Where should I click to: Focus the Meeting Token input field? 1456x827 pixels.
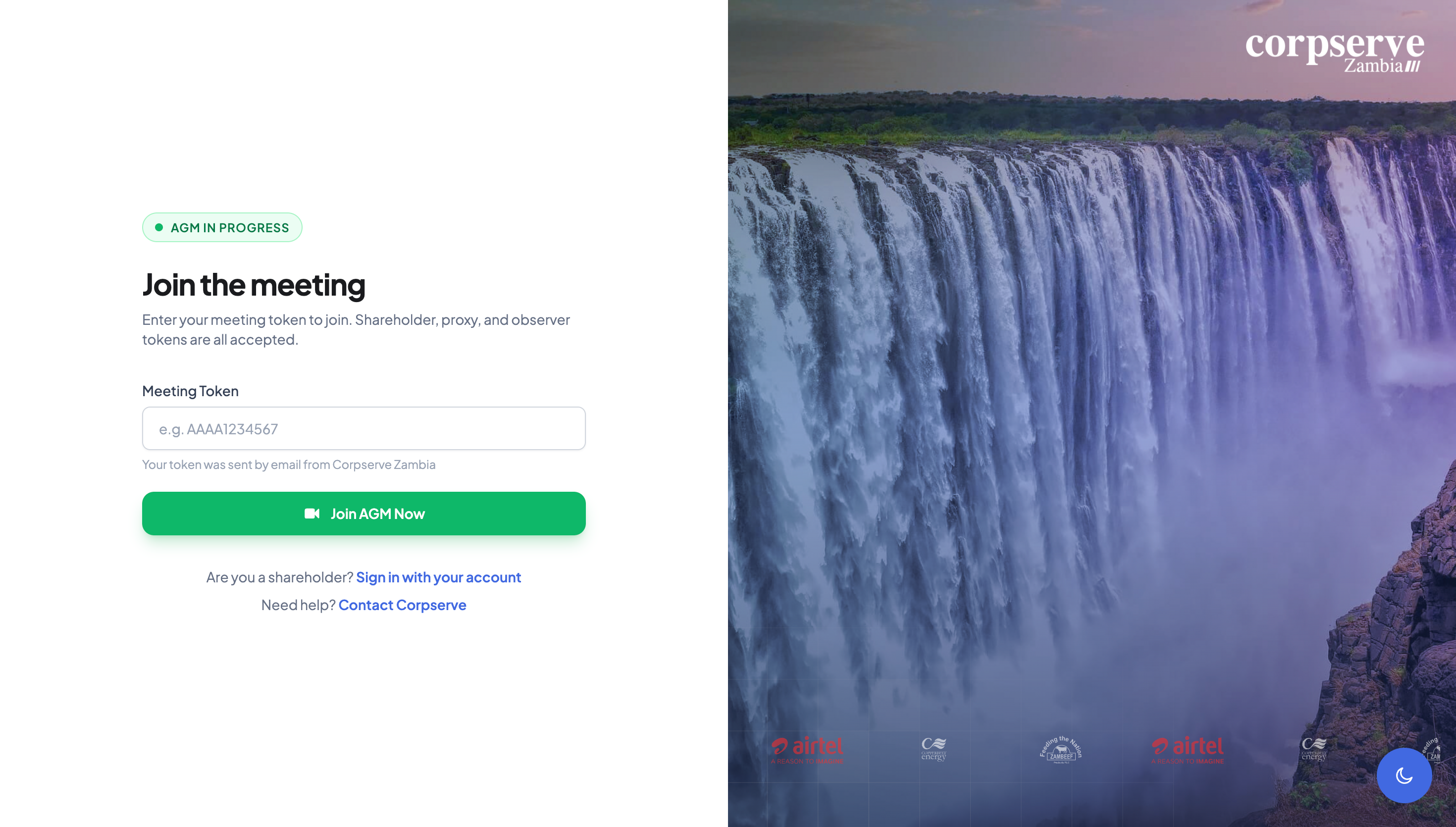[x=364, y=428]
